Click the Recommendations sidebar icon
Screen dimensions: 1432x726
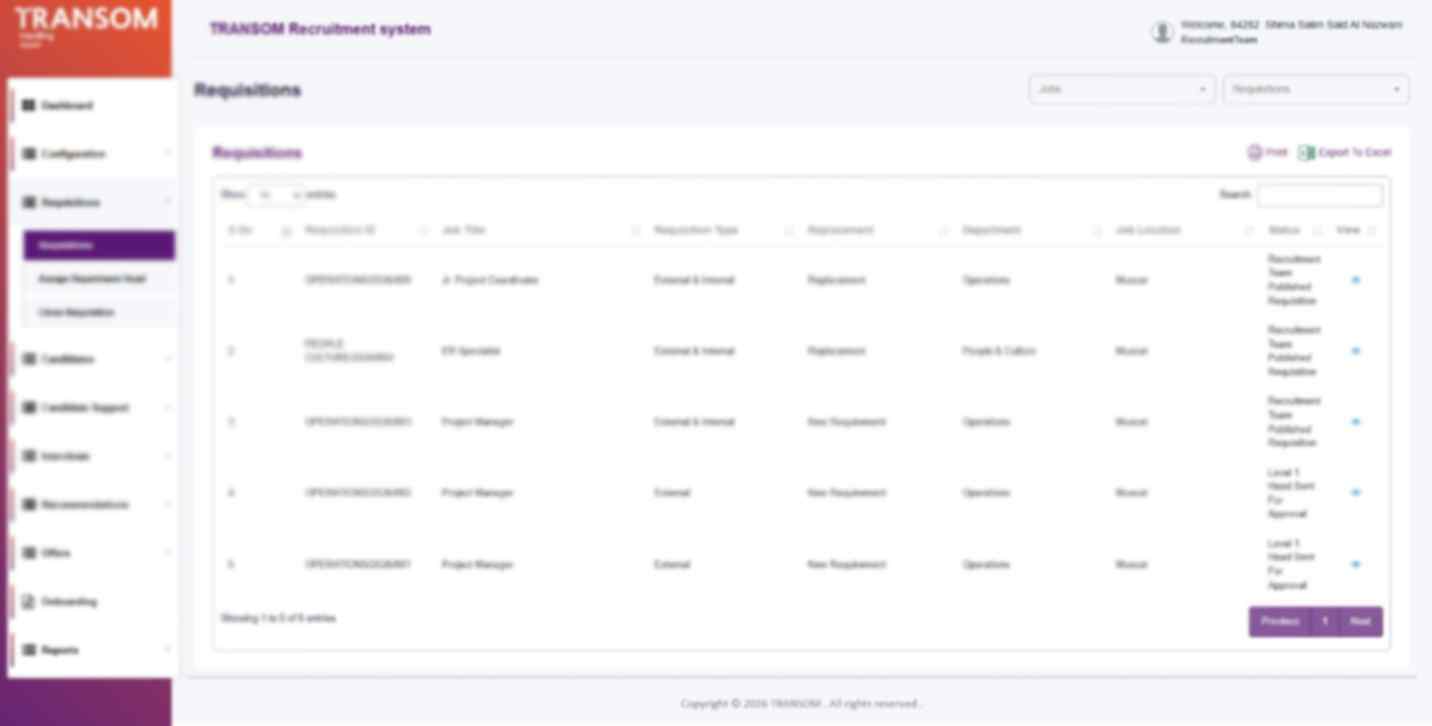click(29, 505)
